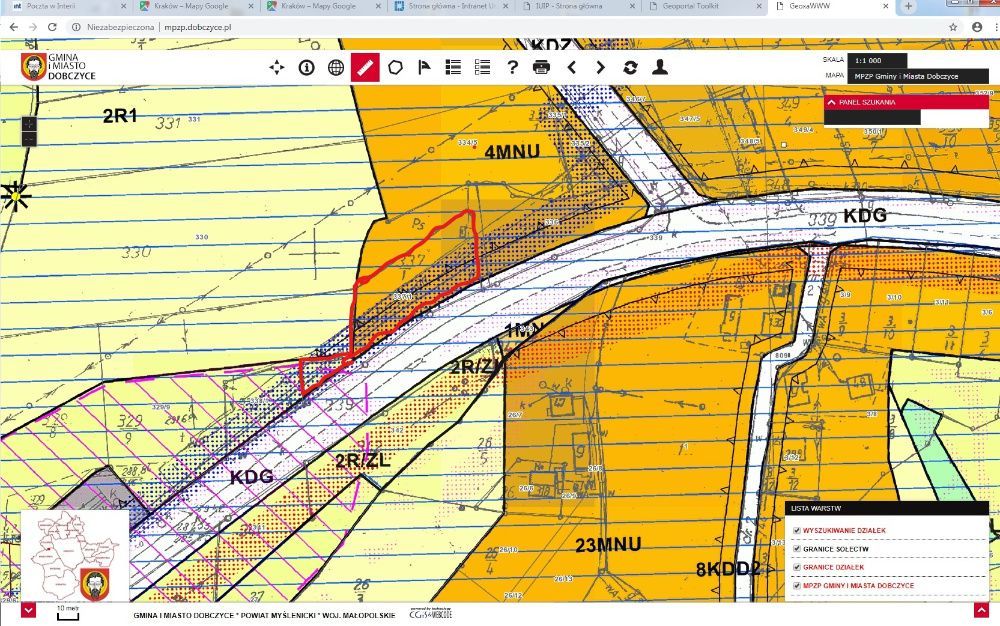Switch to Poczta w Interii tab
Viewport: 1000px width, 626px height.
pyautogui.click(x=60, y=7)
